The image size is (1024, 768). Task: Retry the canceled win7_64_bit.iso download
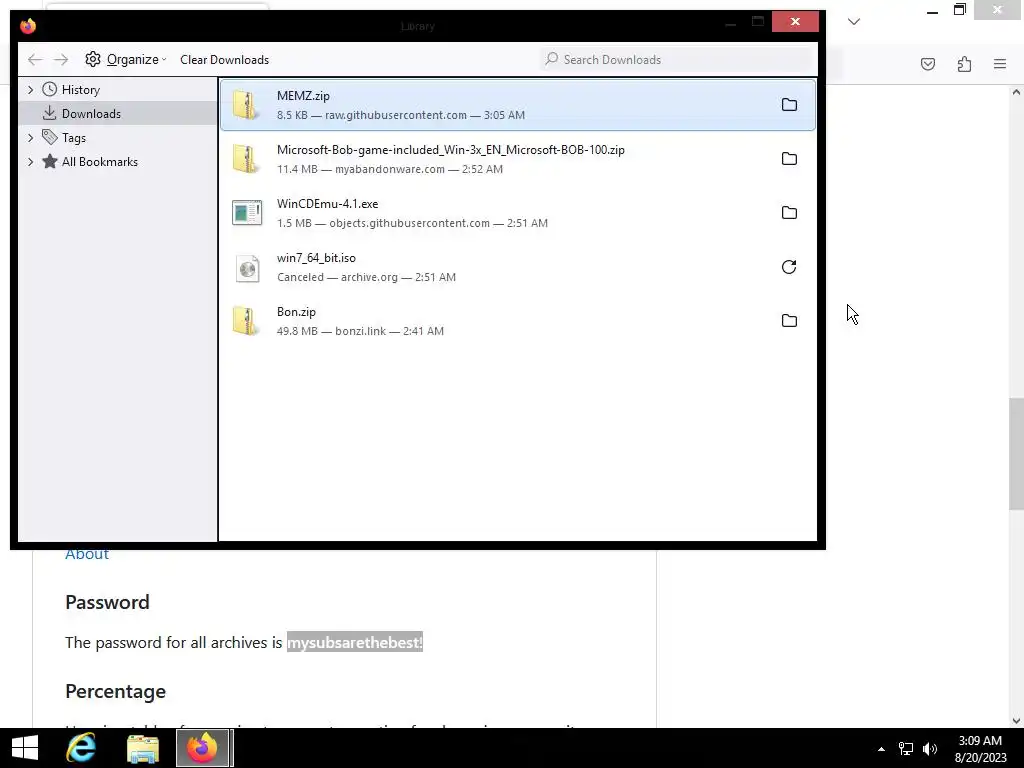click(x=789, y=267)
